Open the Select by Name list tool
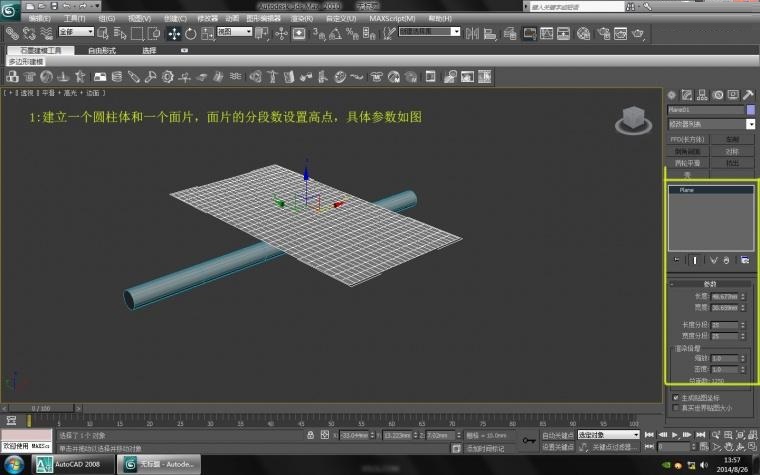This screenshot has height=475, width=760. 120,33
